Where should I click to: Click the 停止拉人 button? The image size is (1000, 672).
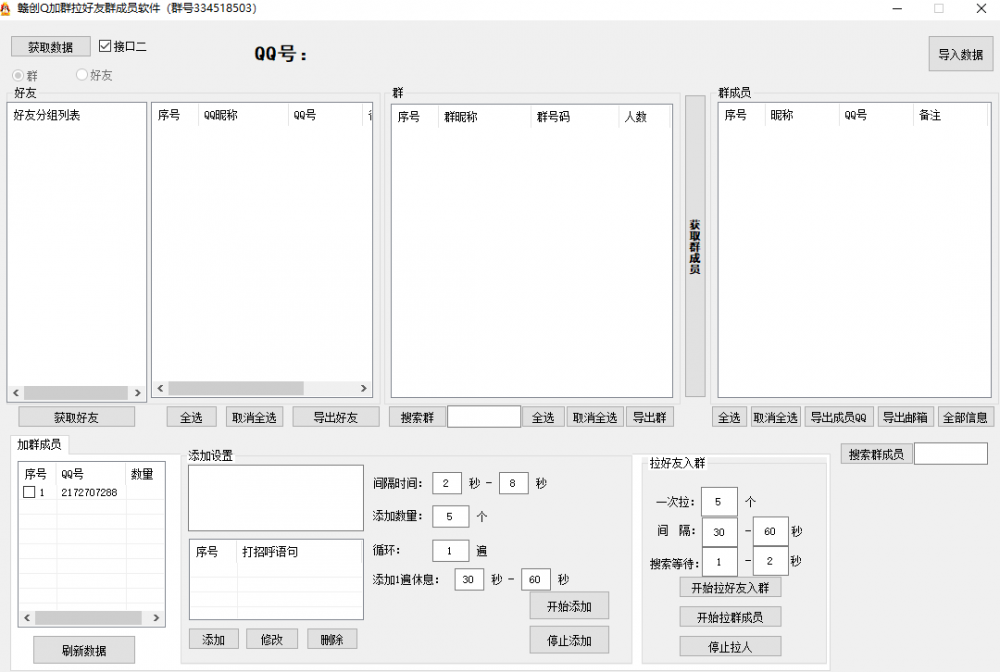(x=730, y=646)
